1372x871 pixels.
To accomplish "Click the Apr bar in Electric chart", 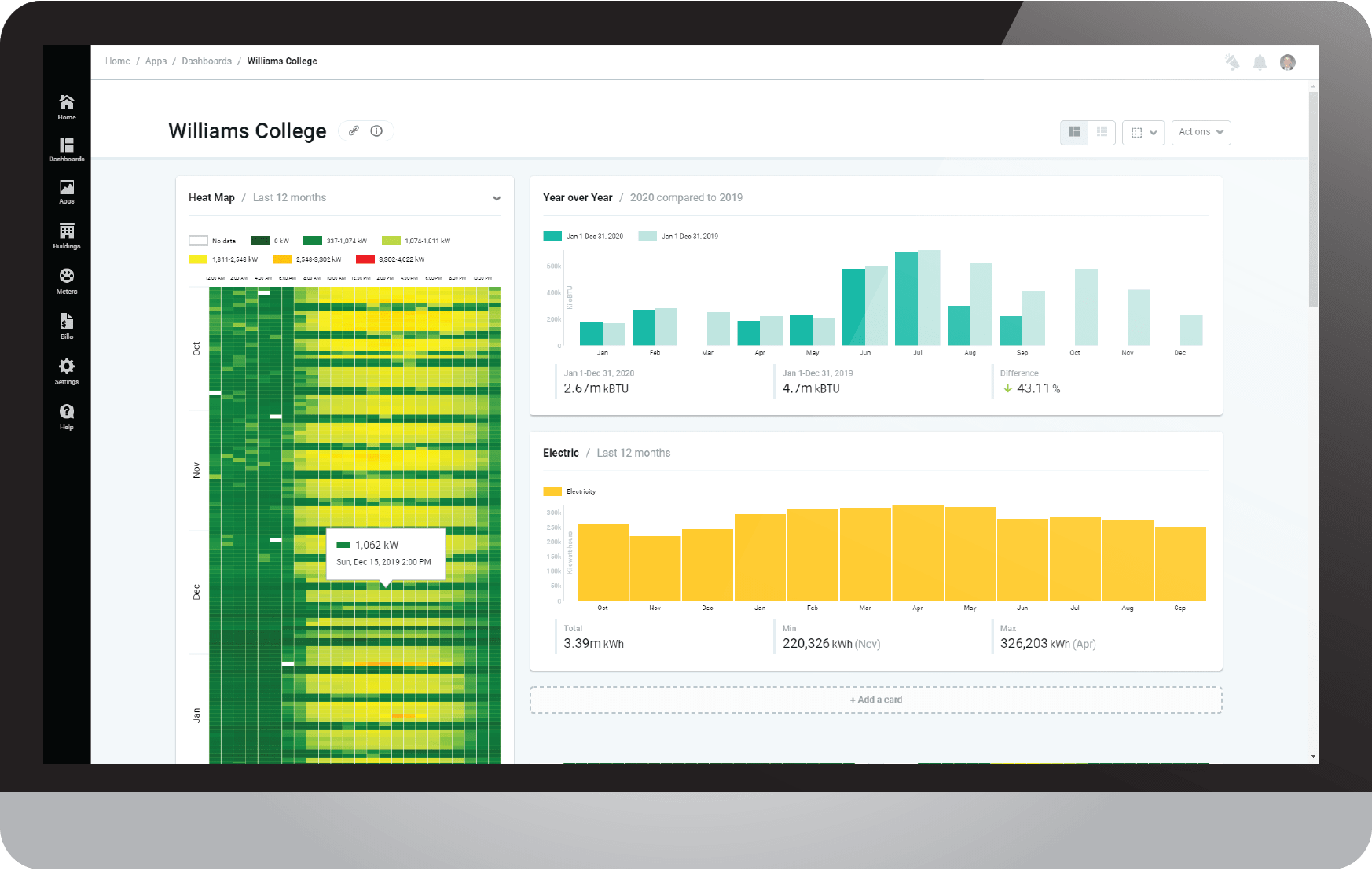I will (x=918, y=553).
